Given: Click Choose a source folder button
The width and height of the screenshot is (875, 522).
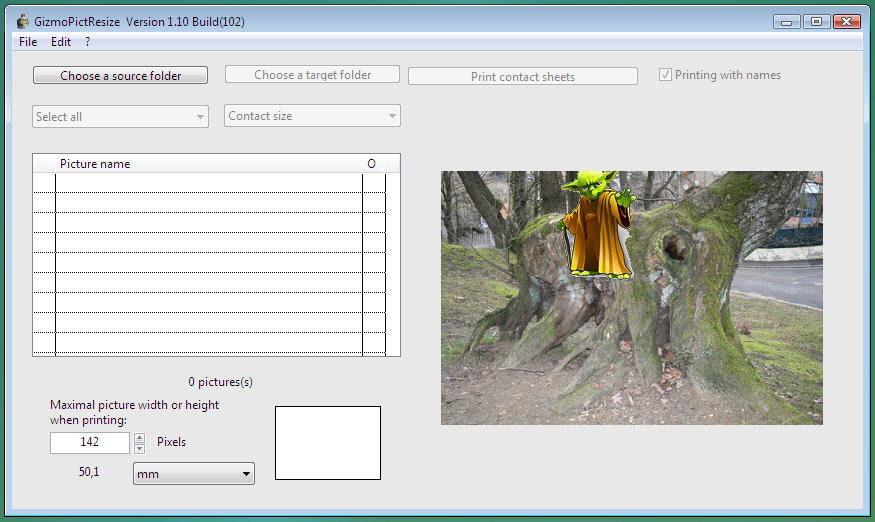Looking at the screenshot, I should tap(121, 75).
